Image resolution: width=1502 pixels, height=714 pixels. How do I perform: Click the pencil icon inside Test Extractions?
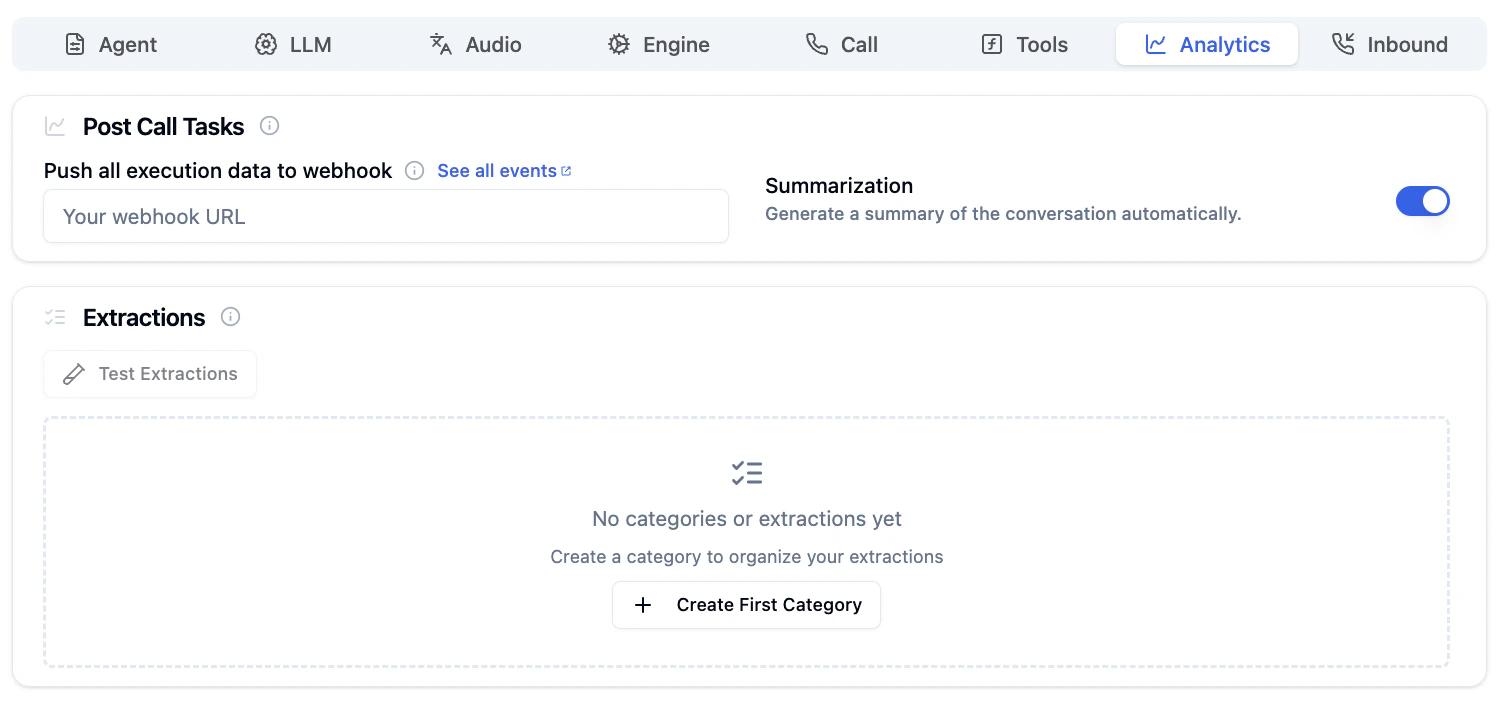(74, 373)
